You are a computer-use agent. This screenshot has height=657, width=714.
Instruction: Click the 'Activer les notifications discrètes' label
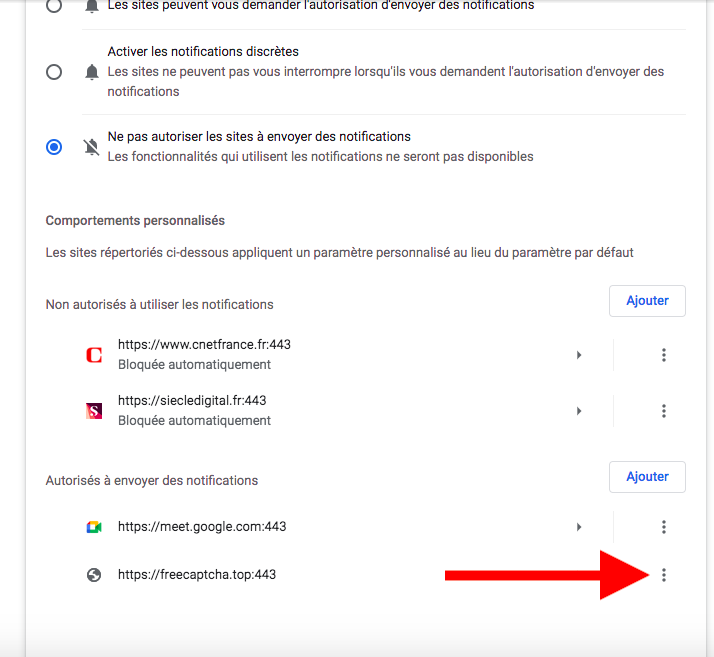click(x=203, y=51)
